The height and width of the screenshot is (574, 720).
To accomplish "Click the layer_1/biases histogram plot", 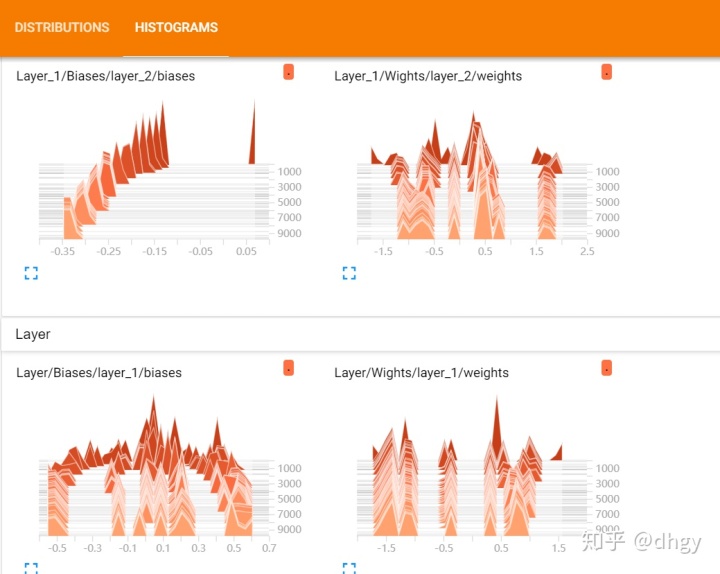I will pyautogui.click(x=154, y=466).
